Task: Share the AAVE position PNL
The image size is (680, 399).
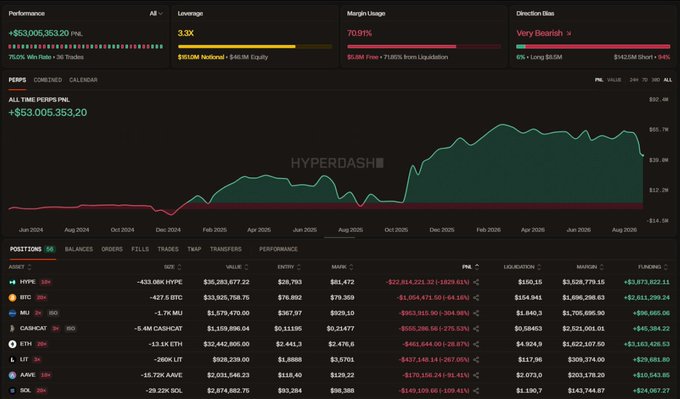Action: (x=476, y=375)
